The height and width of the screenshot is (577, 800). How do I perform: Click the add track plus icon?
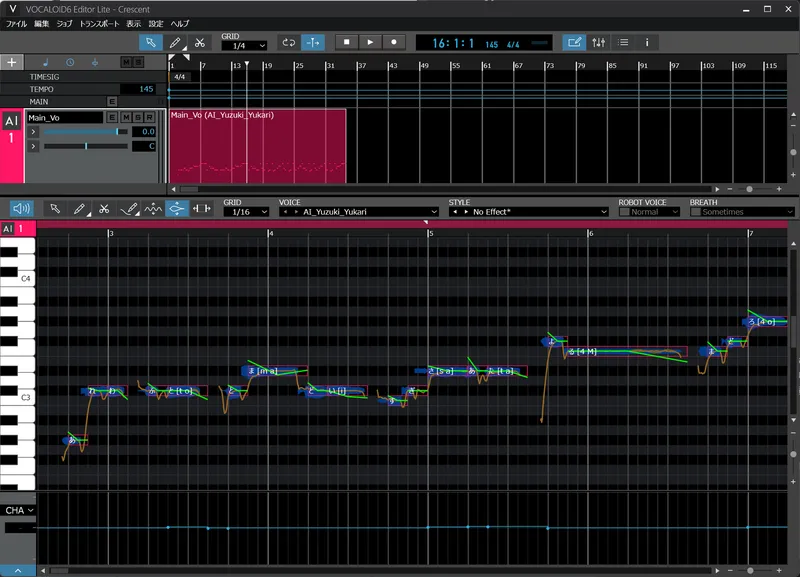tap(12, 62)
